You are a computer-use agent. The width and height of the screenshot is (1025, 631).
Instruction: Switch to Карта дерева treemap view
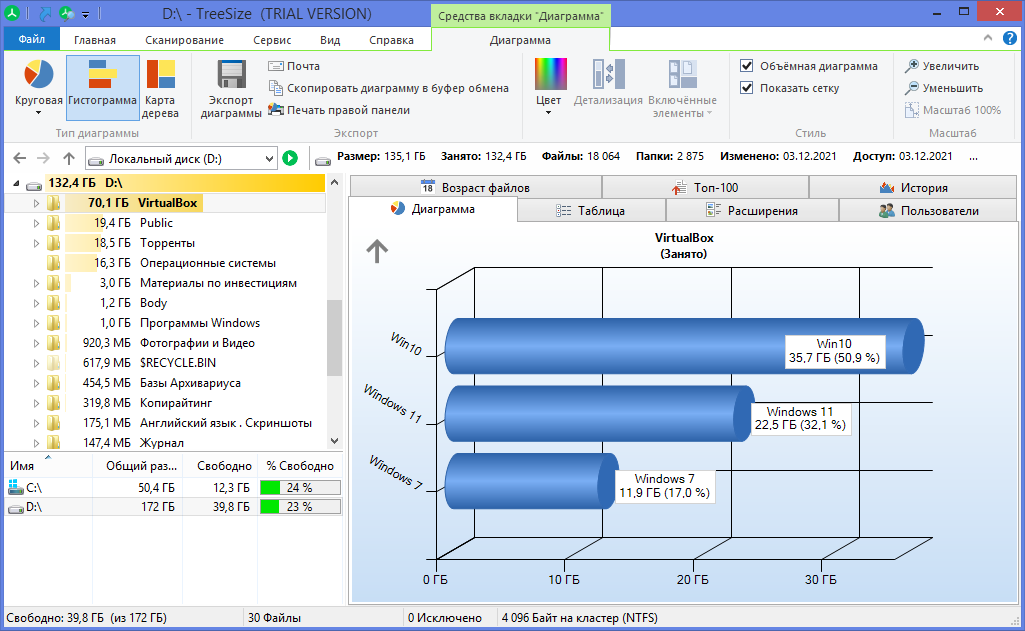click(x=160, y=88)
